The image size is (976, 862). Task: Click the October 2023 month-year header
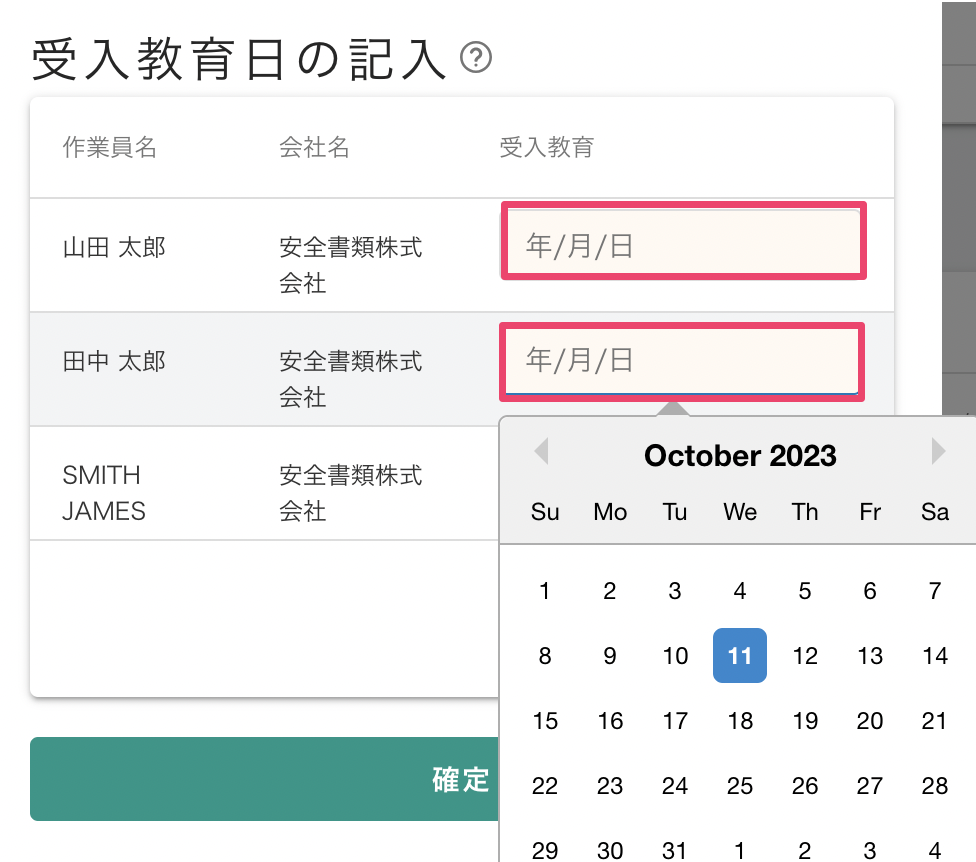(x=739, y=455)
